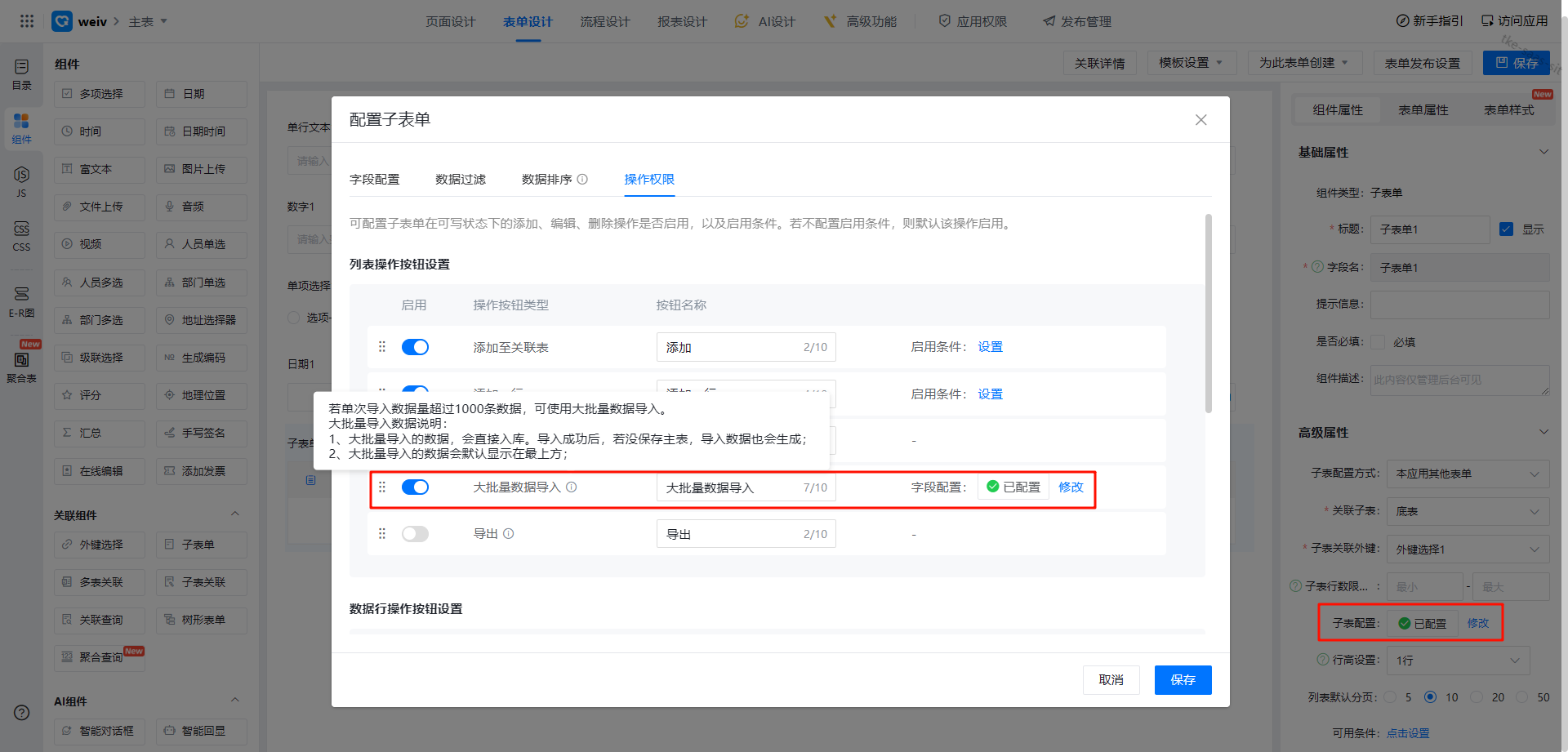This screenshot has height=752, width=1568.
Task: Click the blue 保存 button in dialog
Action: pyautogui.click(x=1183, y=680)
